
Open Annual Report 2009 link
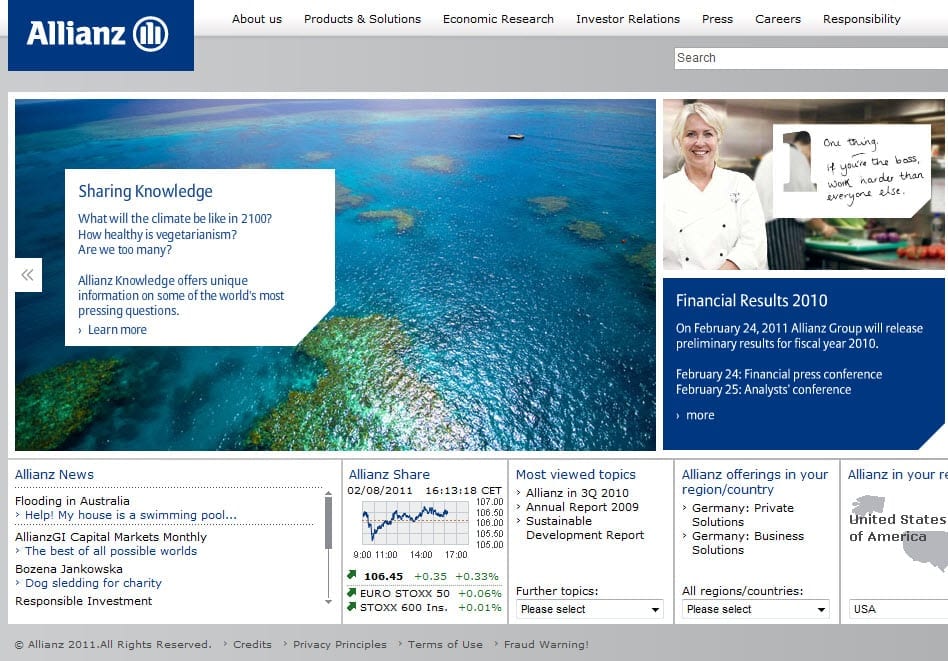582,507
